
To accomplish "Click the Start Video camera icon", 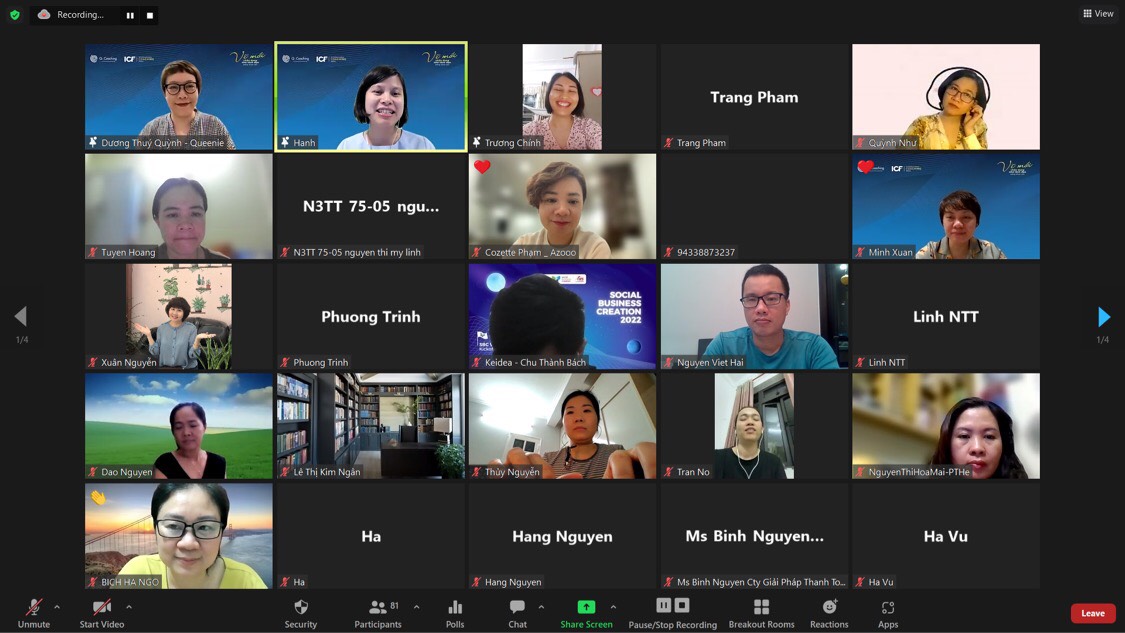I will pos(102,607).
